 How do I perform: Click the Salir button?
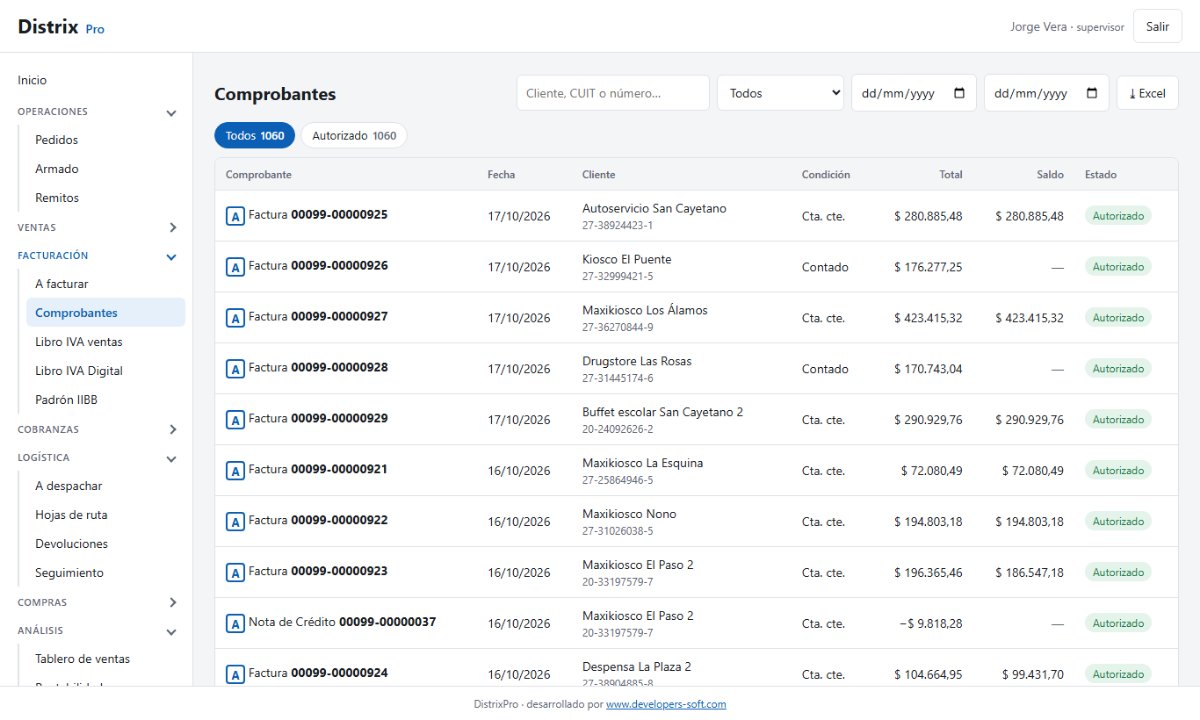point(1157,27)
